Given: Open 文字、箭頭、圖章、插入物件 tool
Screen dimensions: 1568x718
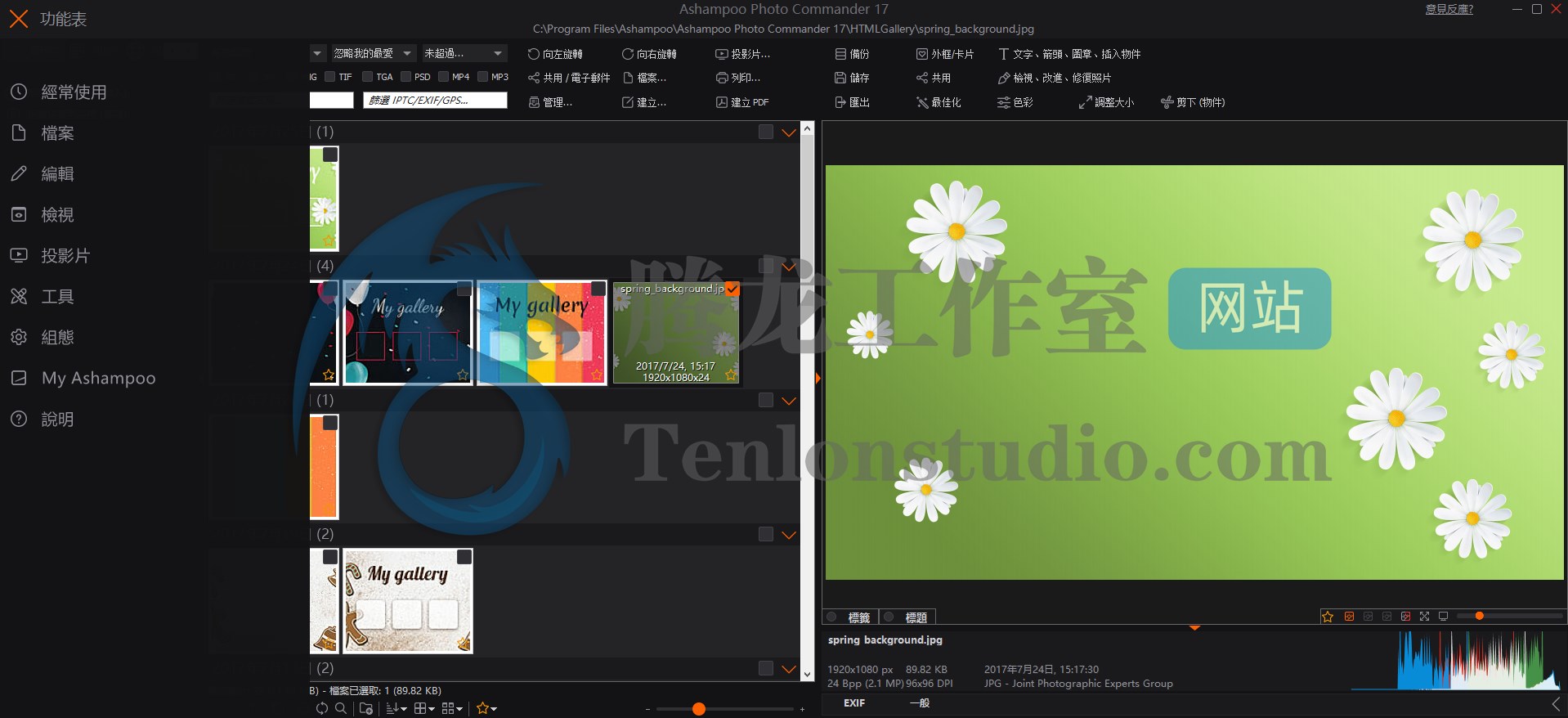Looking at the screenshot, I should point(1069,54).
